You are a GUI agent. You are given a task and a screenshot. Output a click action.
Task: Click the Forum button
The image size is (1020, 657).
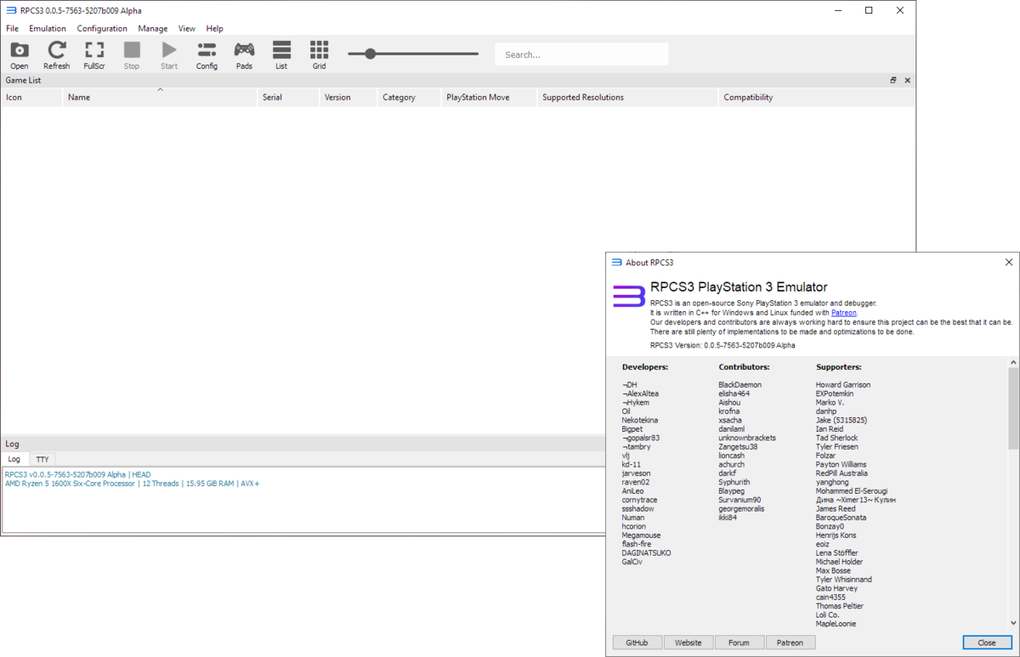[x=739, y=643]
